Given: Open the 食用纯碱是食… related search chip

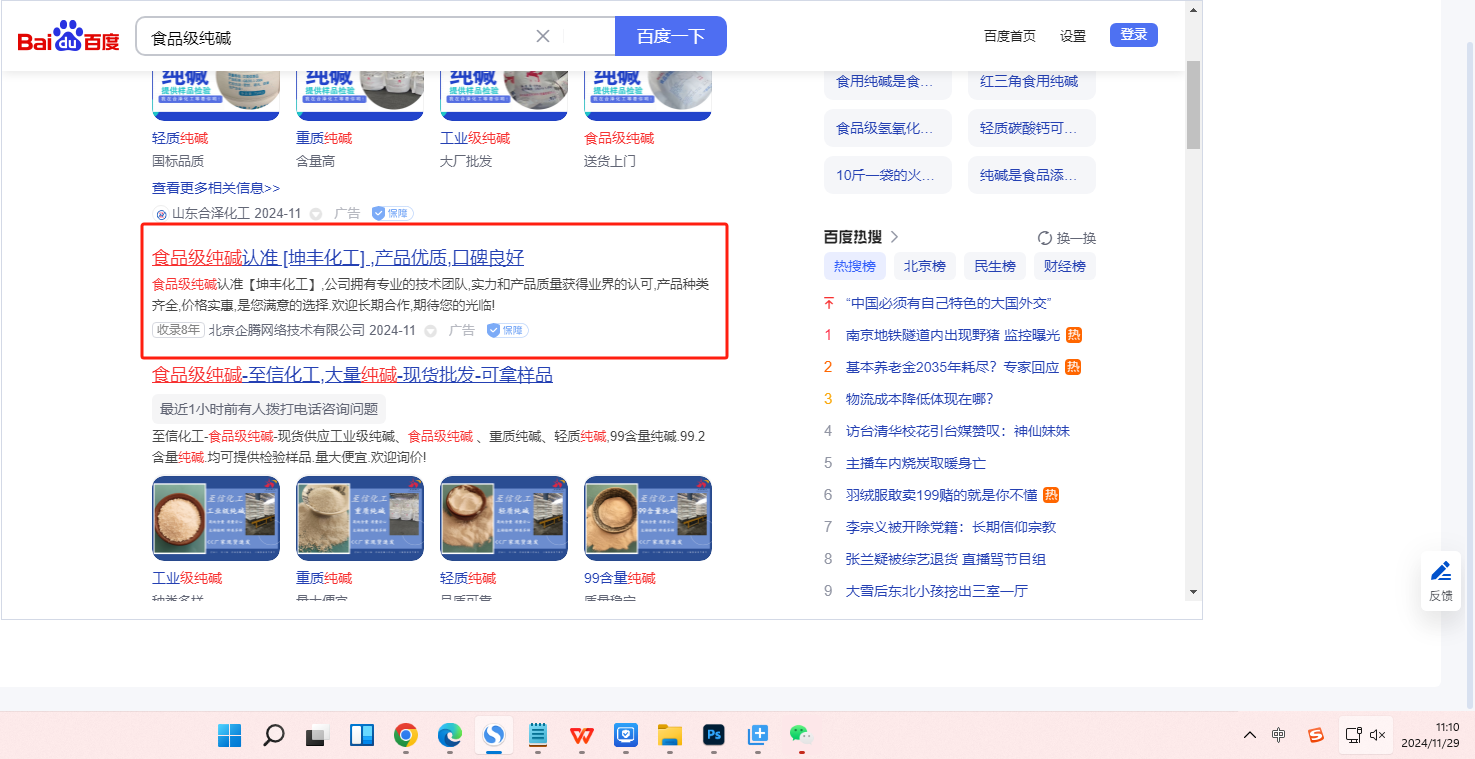Looking at the screenshot, I should coord(888,81).
